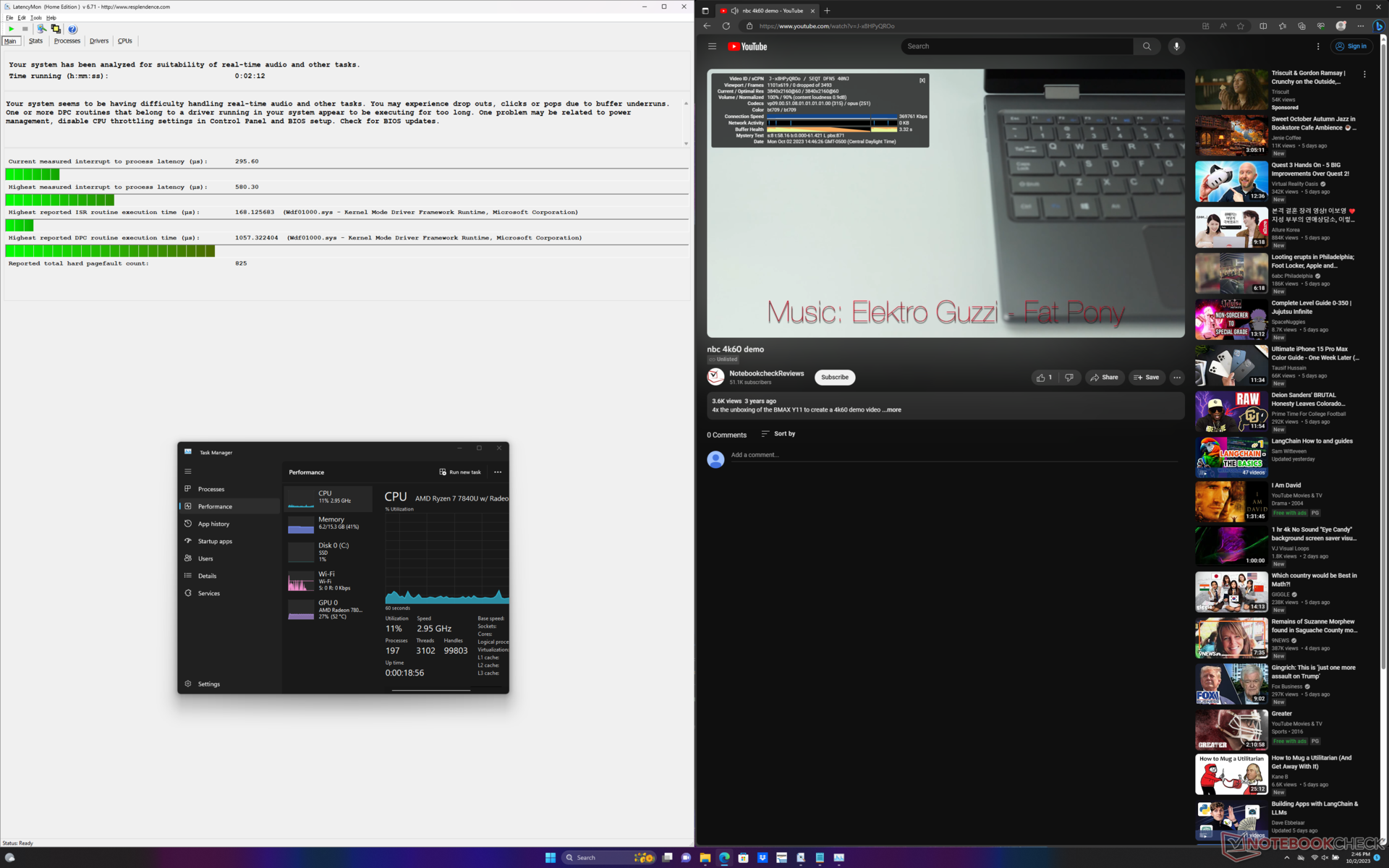This screenshot has width=1389, height=868.
Task: Open the Help menu in LatencyMon
Action: pyautogui.click(x=51, y=17)
